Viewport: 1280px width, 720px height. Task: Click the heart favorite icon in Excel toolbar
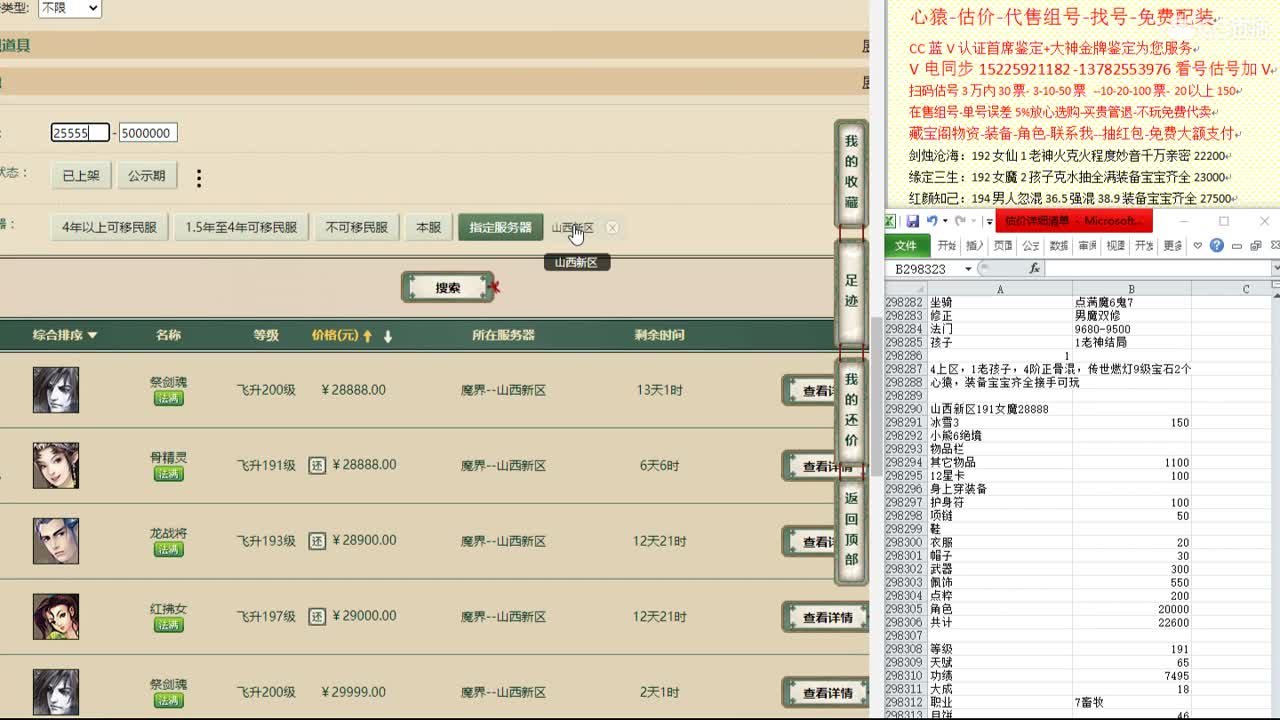(1198, 247)
